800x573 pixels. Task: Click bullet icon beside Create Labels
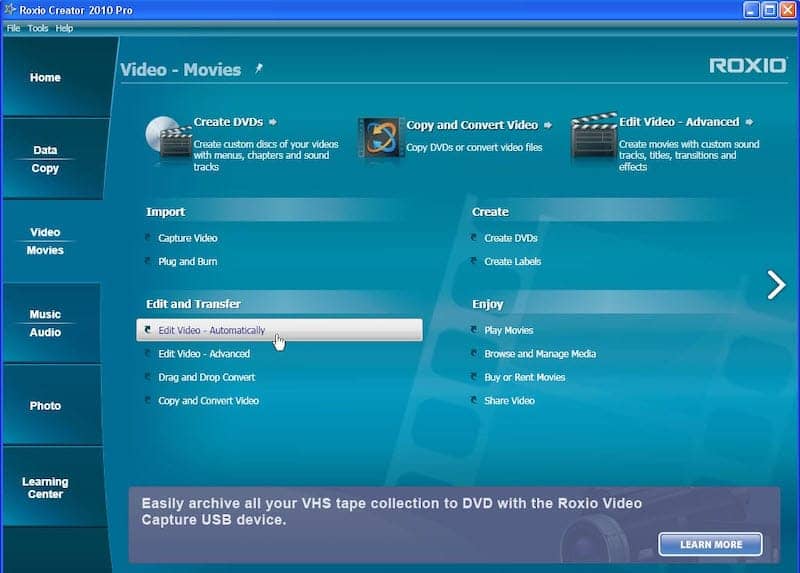coord(474,261)
